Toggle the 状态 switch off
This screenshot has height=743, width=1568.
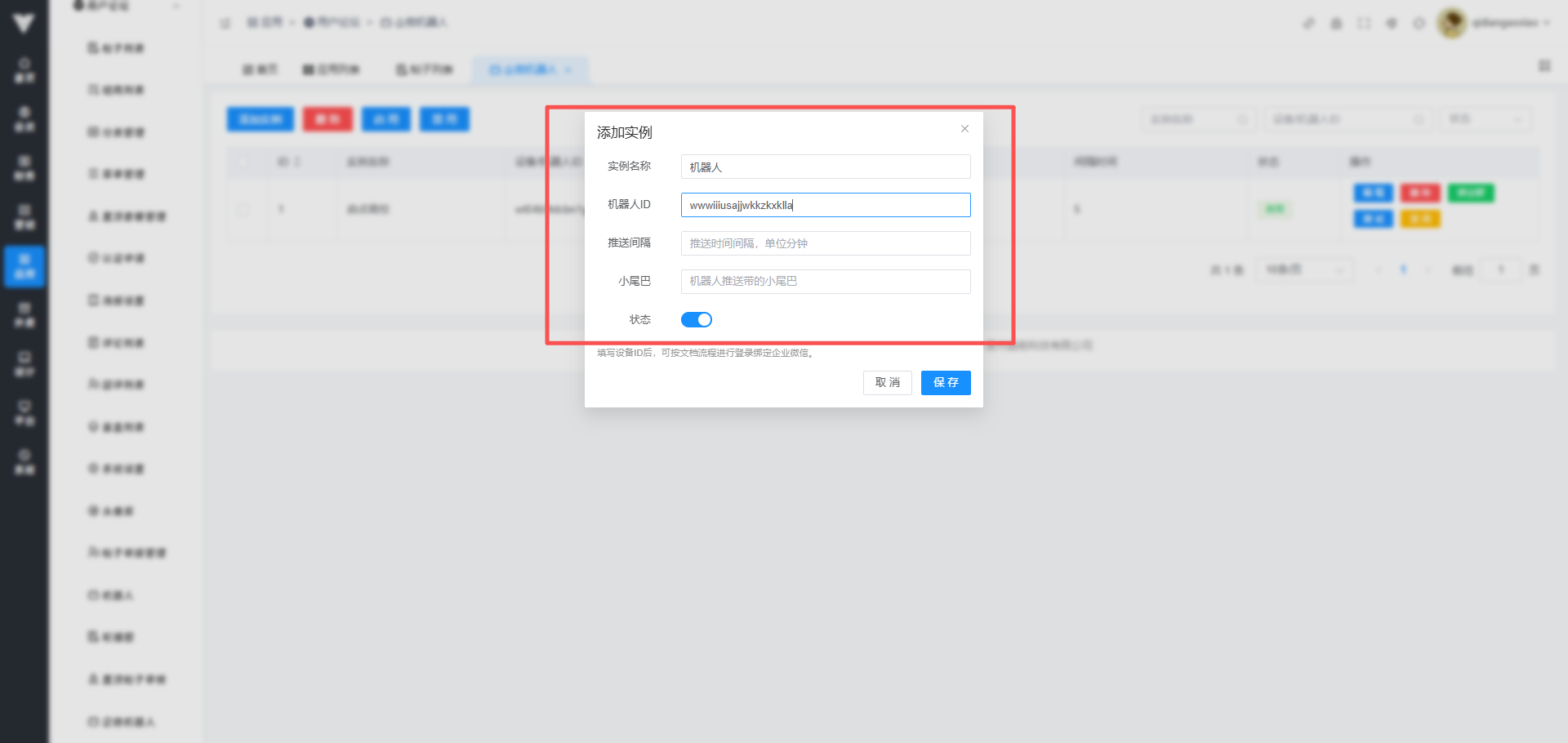click(x=697, y=319)
